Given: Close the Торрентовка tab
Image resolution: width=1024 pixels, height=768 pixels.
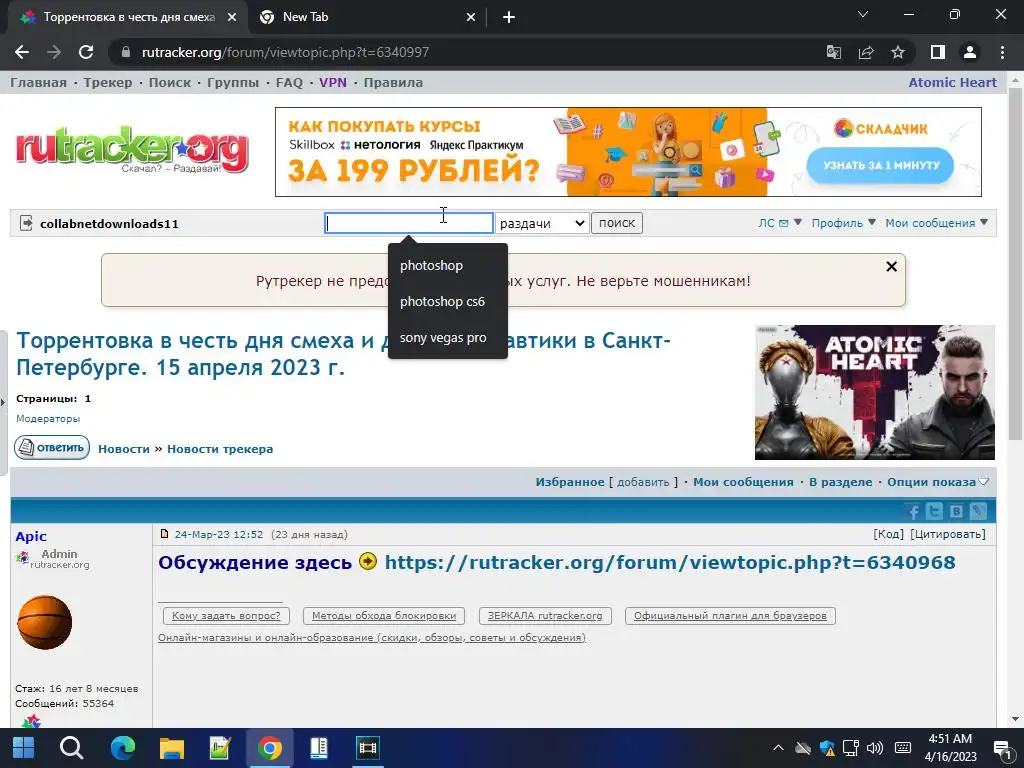Looking at the screenshot, I should pos(232,17).
